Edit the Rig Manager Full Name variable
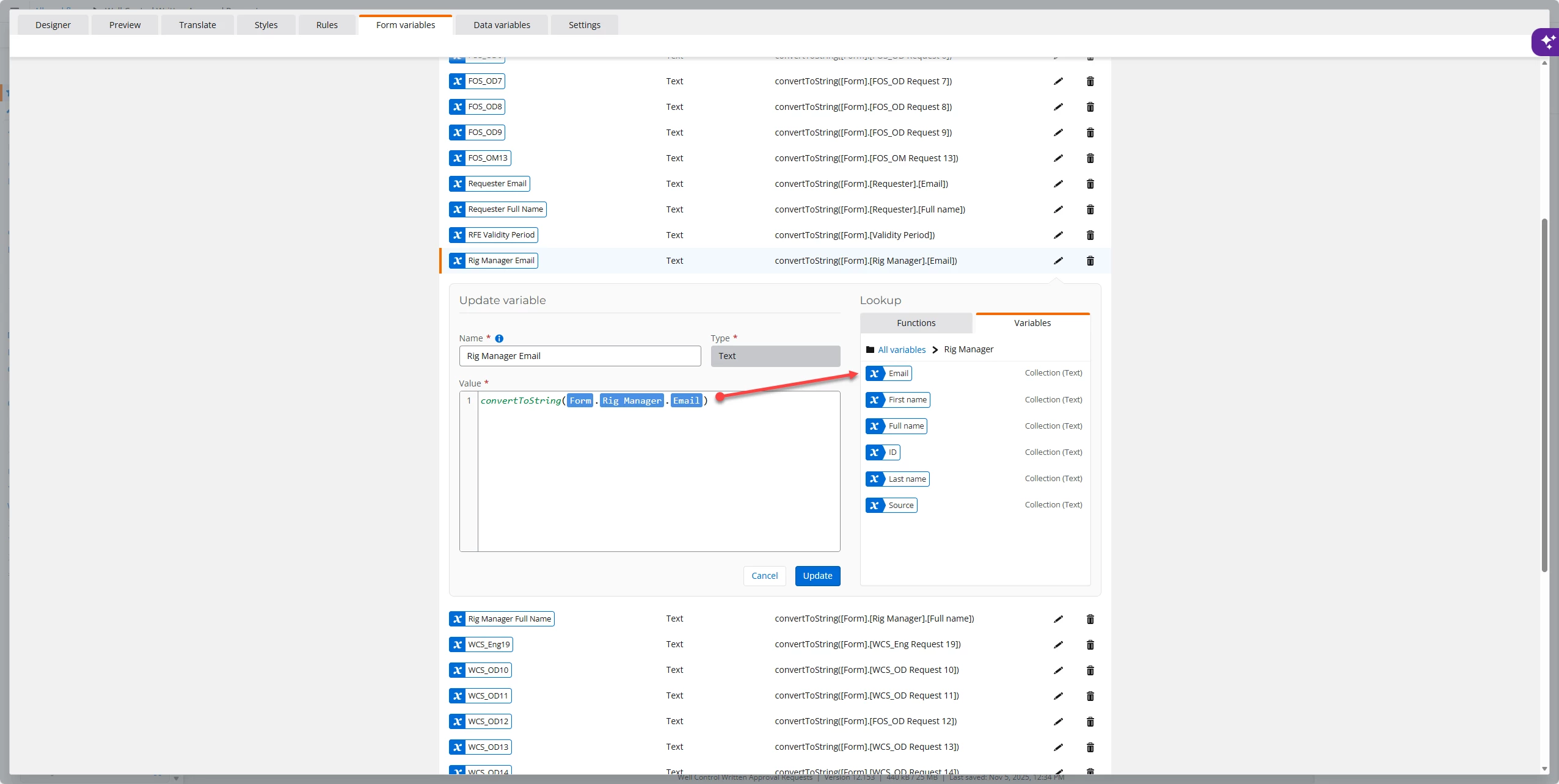The height and width of the screenshot is (784, 1559). [1058, 619]
